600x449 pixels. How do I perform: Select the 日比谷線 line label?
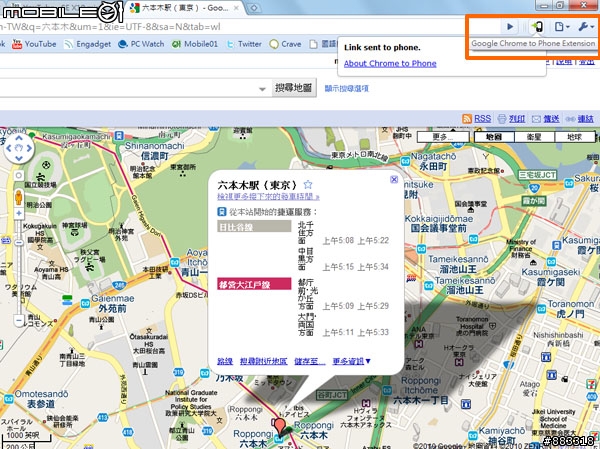[254, 227]
